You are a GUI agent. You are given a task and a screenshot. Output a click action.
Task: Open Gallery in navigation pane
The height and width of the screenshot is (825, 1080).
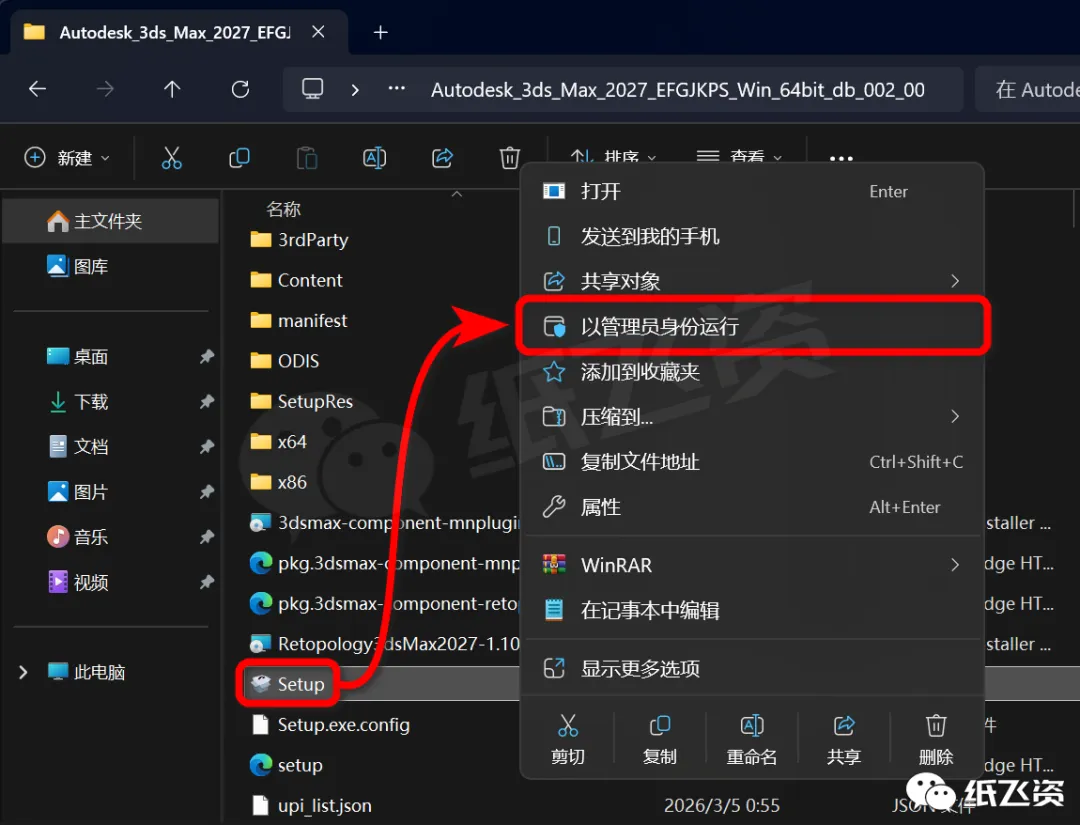click(110, 267)
